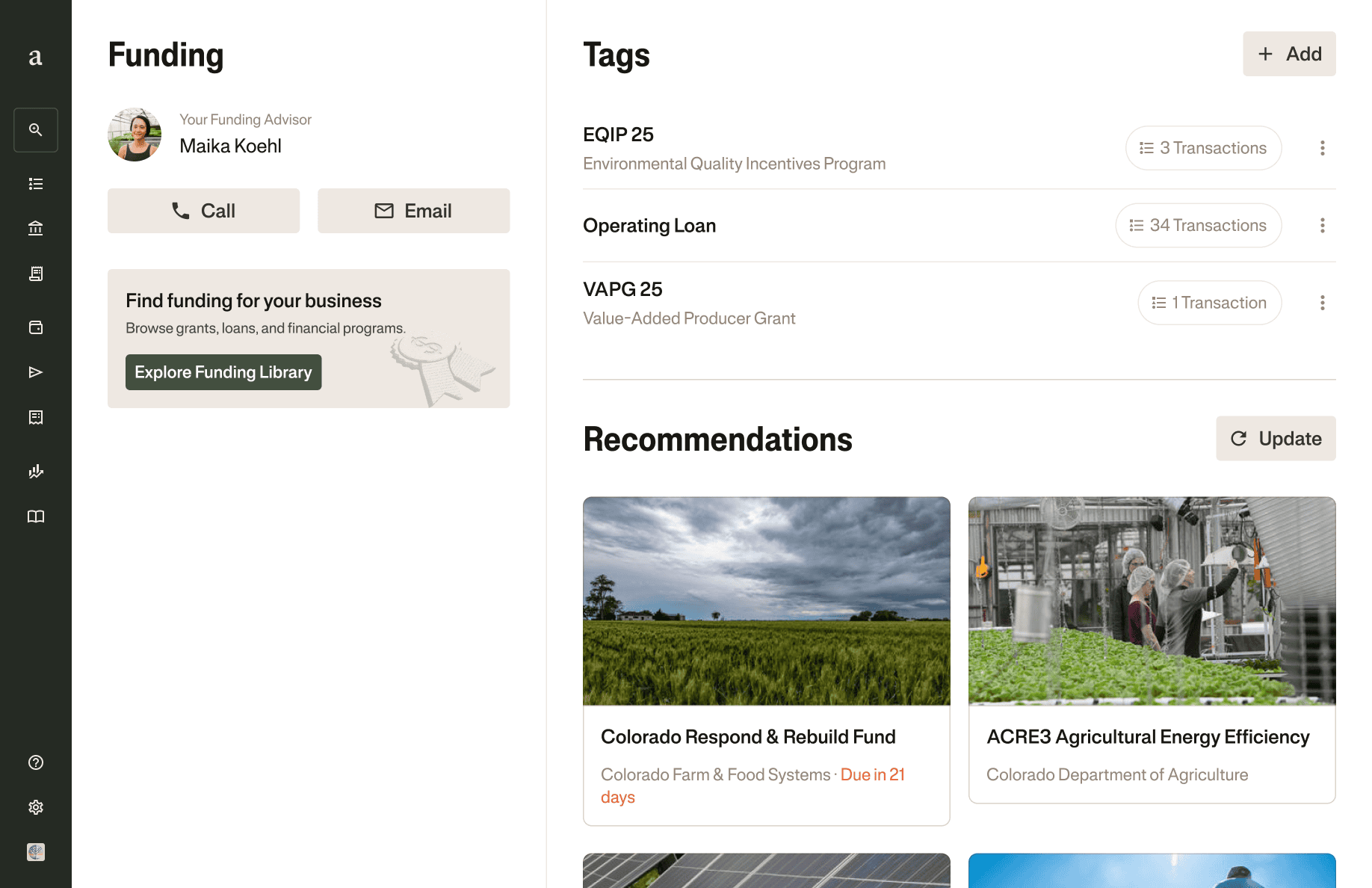
Task: Click the paper plane send icon
Action: (35, 372)
